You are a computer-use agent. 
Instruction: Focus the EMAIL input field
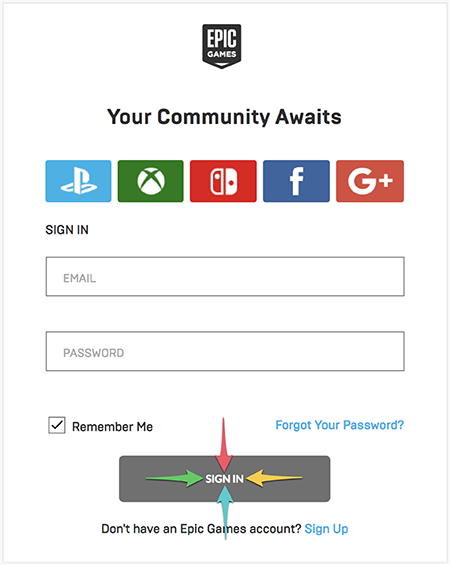point(225,277)
